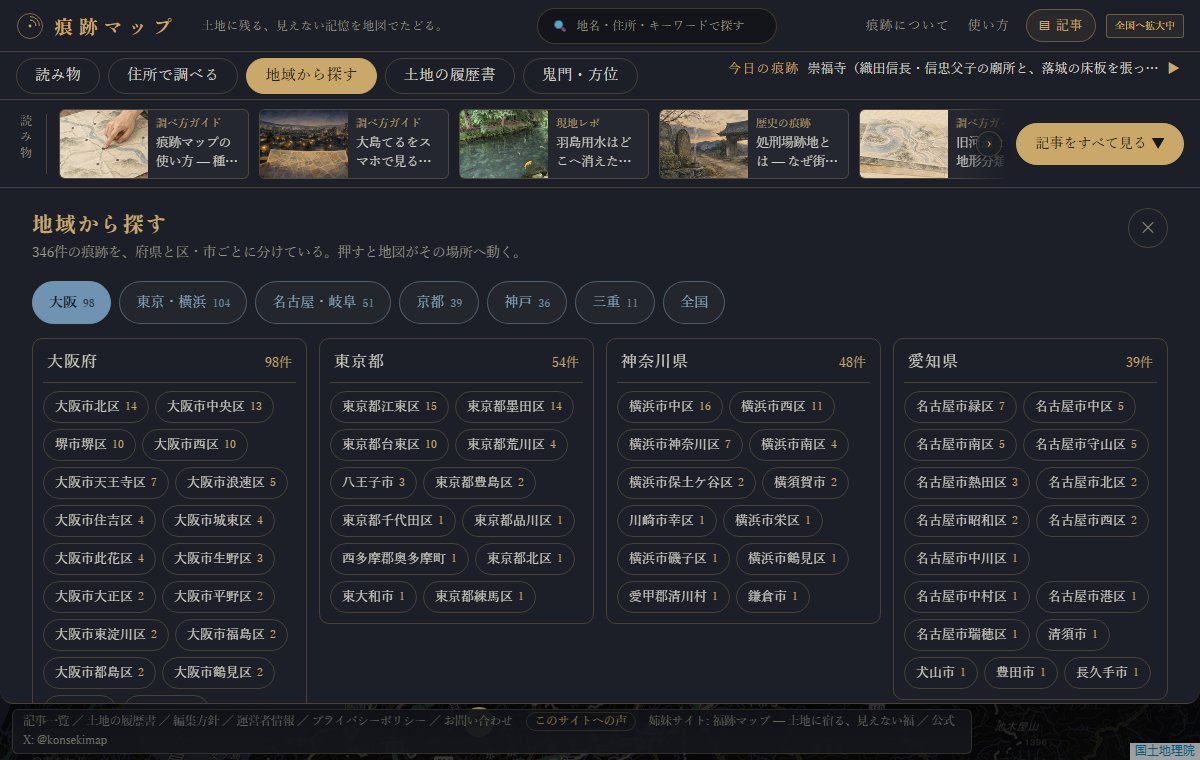Click the 愛甲郡清川村 1 chip
1200x760 pixels.
click(673, 597)
